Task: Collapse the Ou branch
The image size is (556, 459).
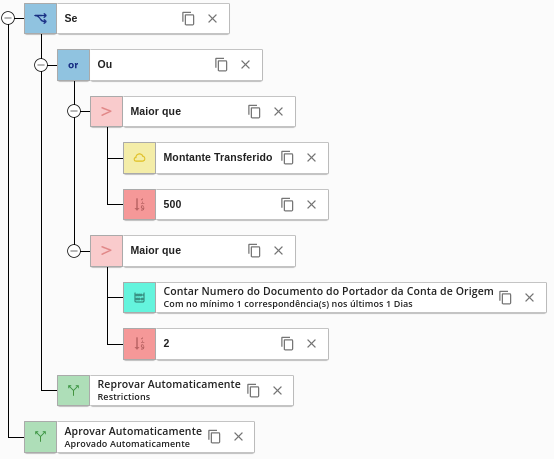Action: click(41, 65)
